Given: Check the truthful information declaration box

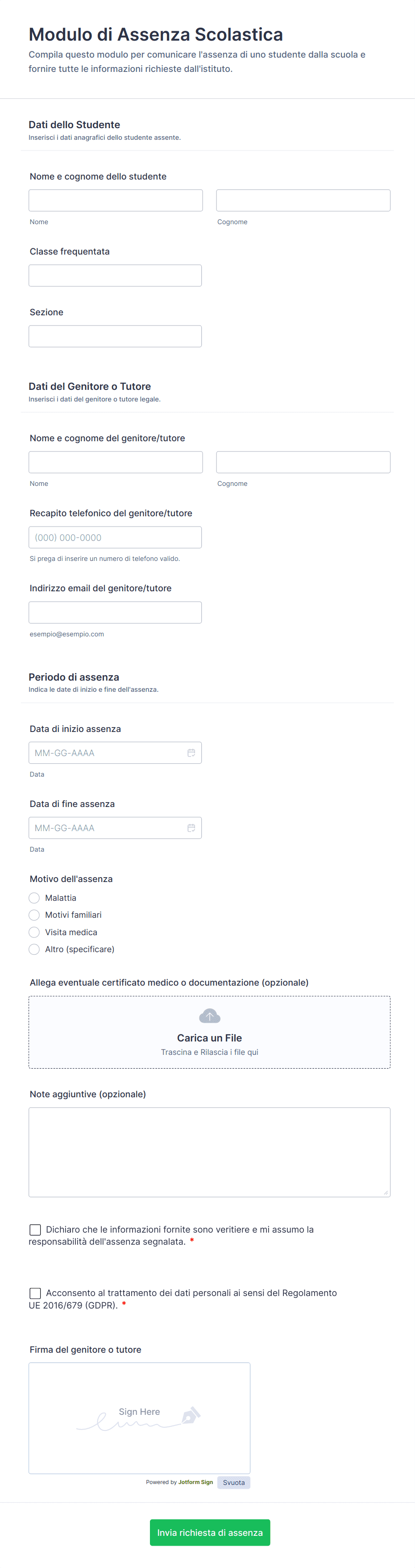Looking at the screenshot, I should pyautogui.click(x=35, y=1229).
